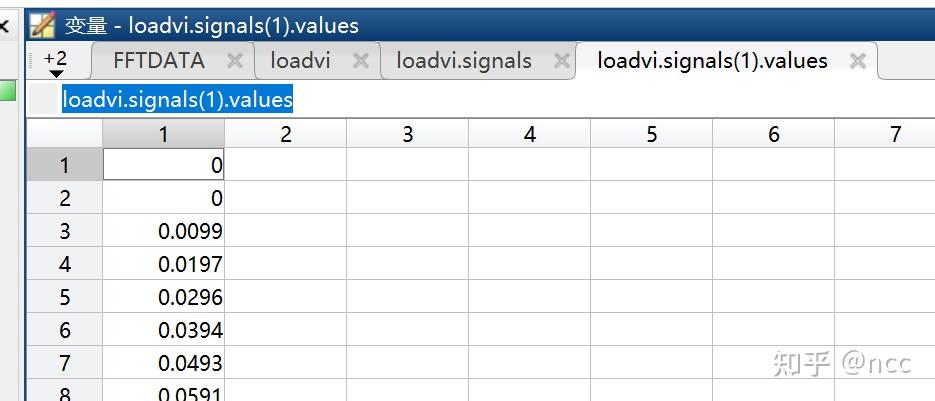Select column header 4
The image size is (935, 401).
[529, 134]
